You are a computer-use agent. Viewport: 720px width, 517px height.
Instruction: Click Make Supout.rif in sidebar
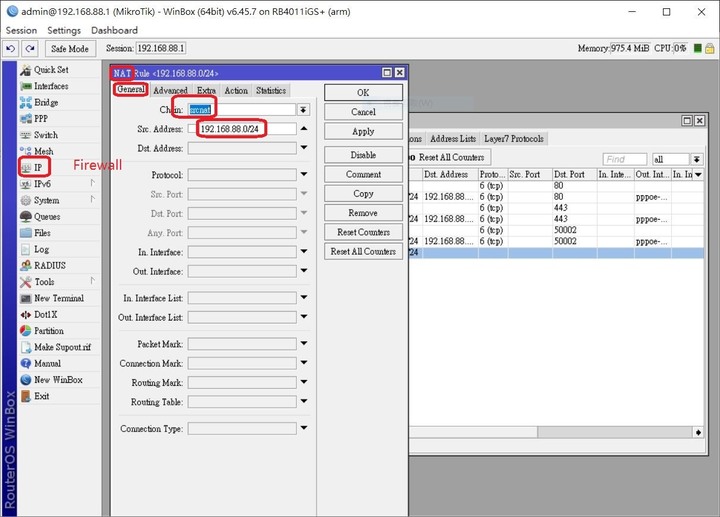pos(62,347)
